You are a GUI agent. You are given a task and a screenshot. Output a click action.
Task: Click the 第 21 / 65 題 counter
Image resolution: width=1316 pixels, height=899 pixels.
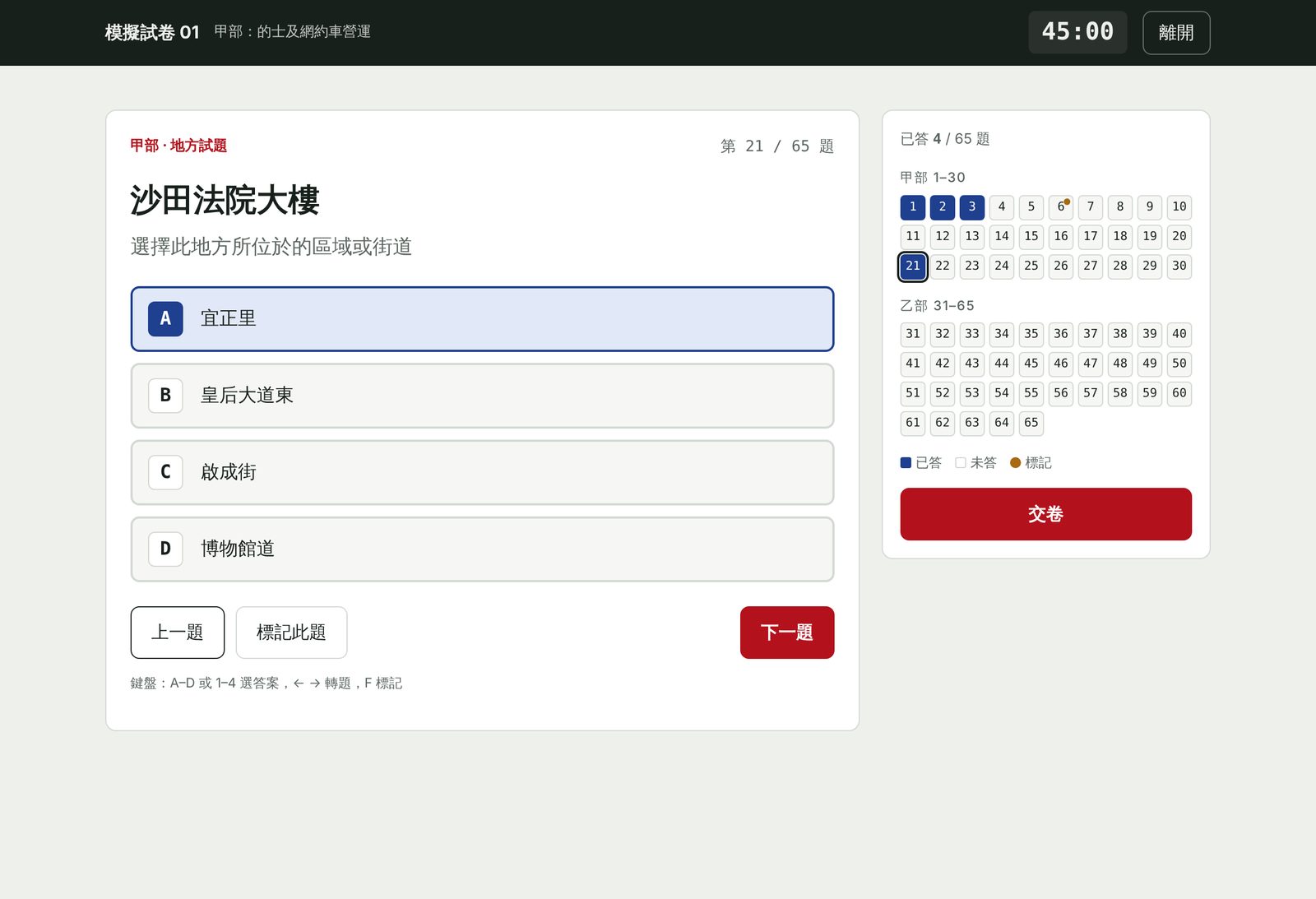[x=777, y=146]
